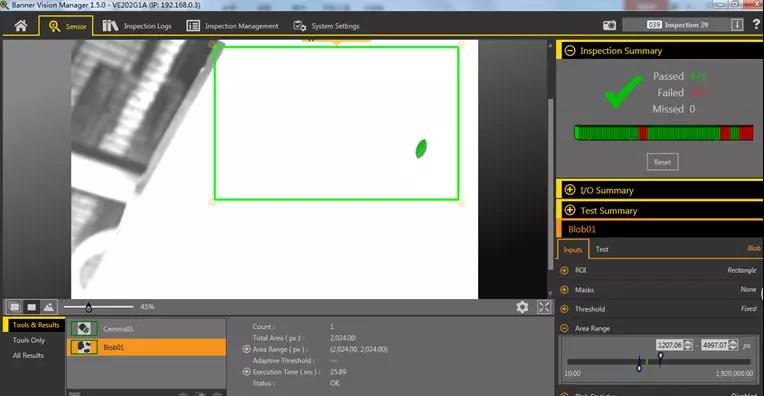The height and width of the screenshot is (396, 764).
Task: Click the camera snapshot icon
Action: coord(609,25)
